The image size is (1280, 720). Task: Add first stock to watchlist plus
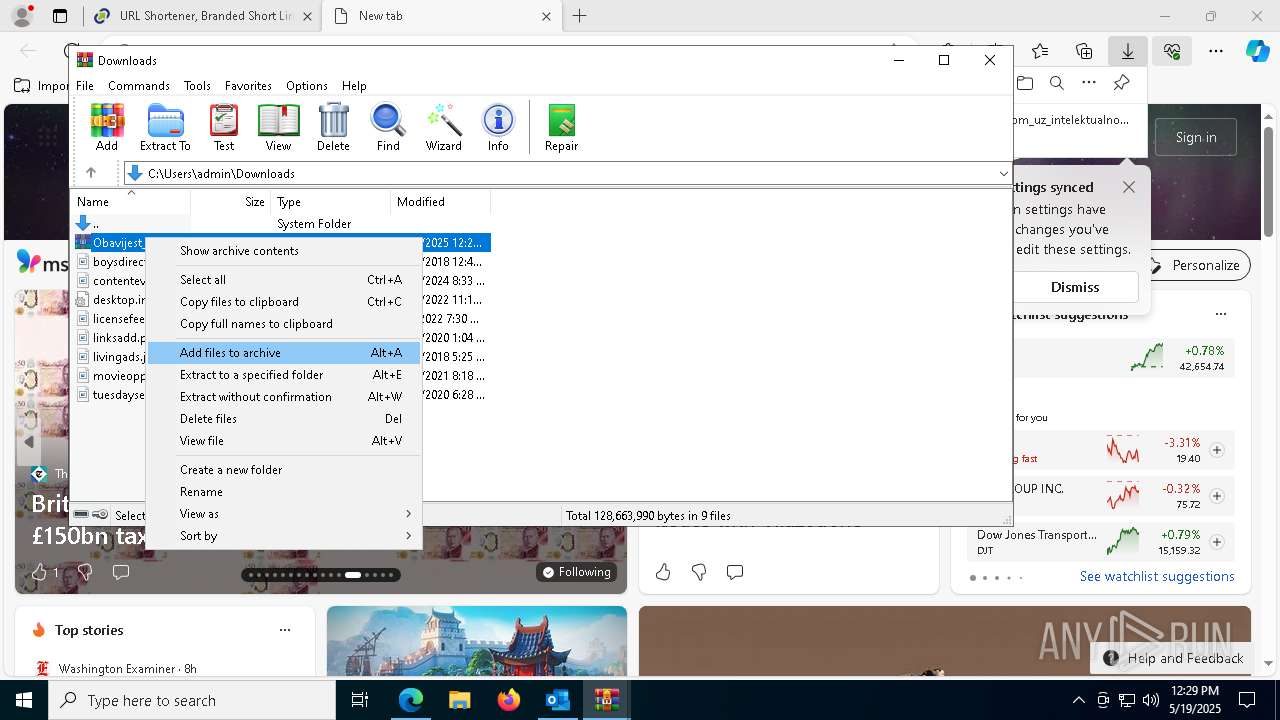[1216, 450]
